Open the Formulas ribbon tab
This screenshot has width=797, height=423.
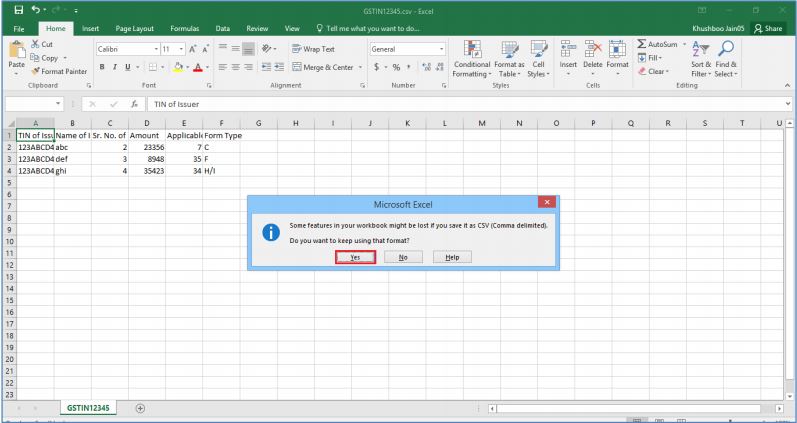(x=184, y=28)
